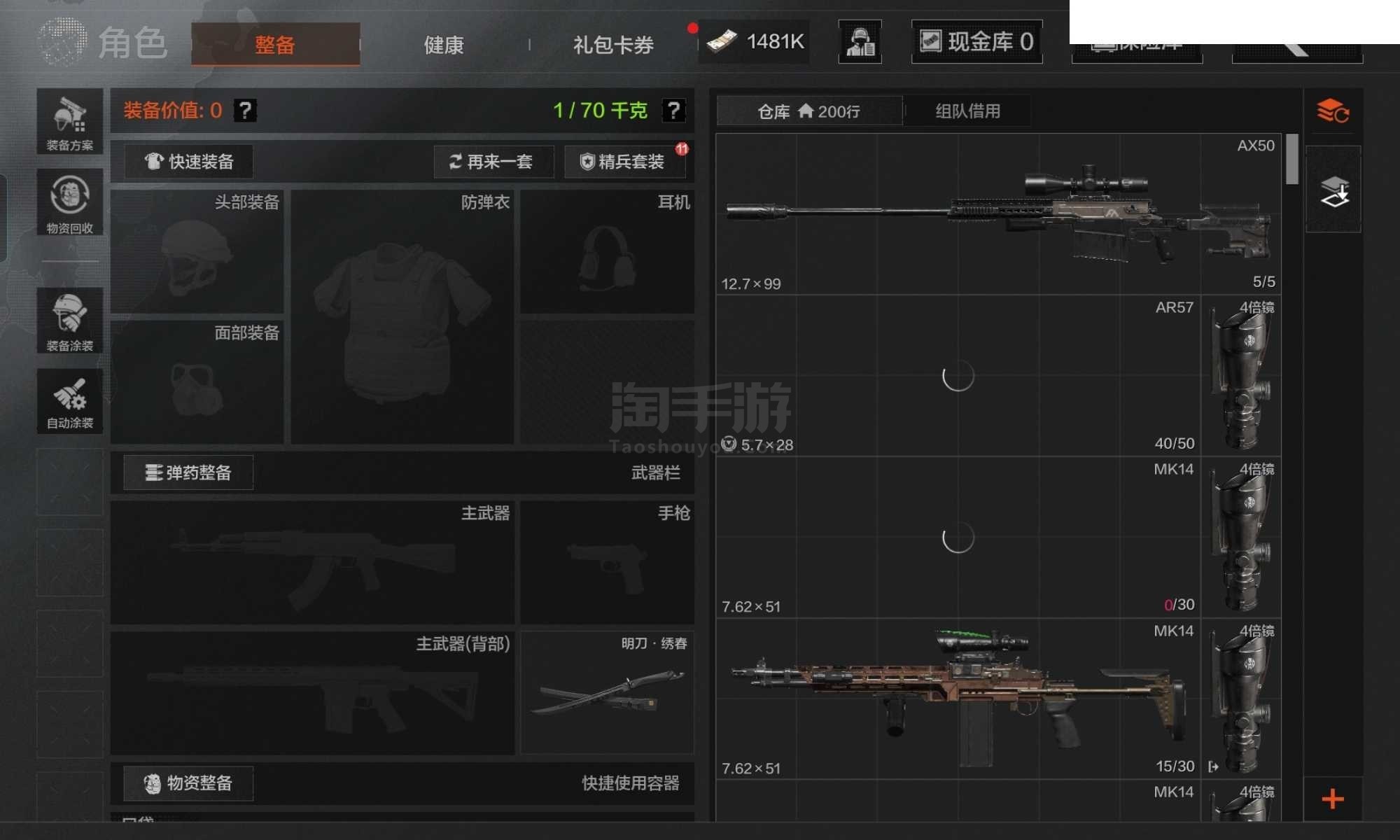Image resolution: width=1400 pixels, height=840 pixels.
Task: Click the help icon beside 装备价值
Action: tap(245, 111)
